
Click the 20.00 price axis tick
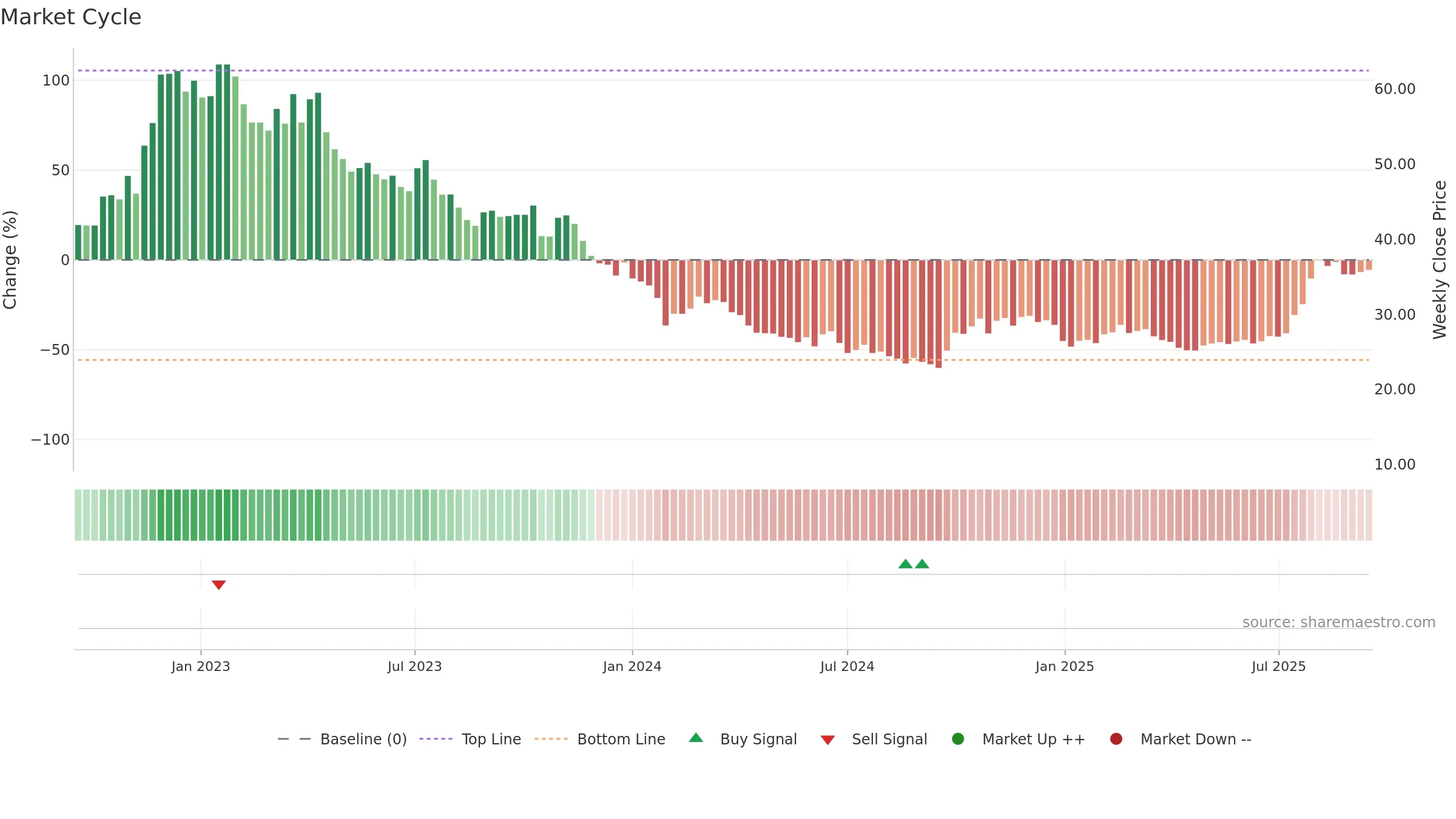[x=1395, y=389]
